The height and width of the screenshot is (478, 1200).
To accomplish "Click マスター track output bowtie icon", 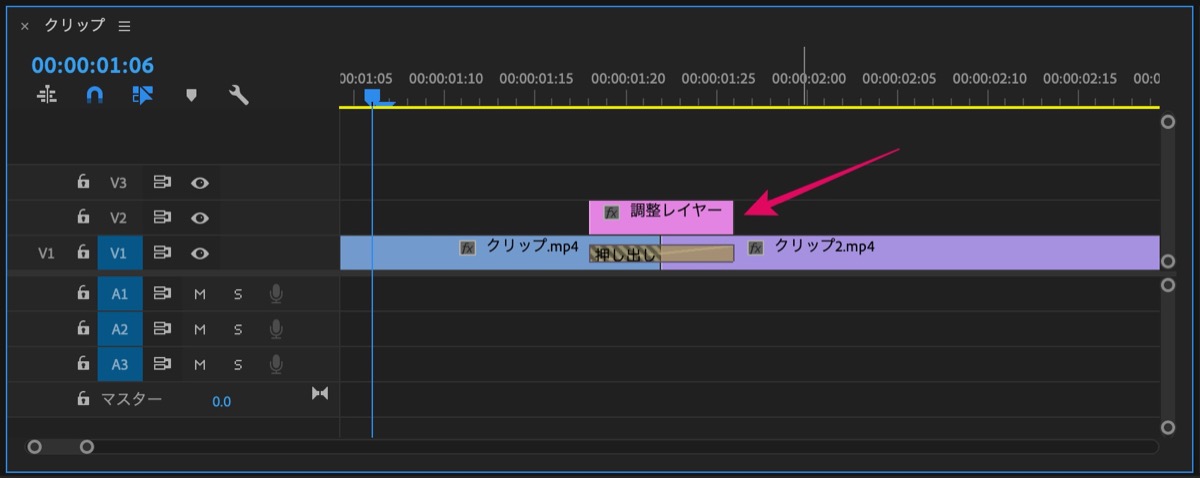I will tap(320, 394).
